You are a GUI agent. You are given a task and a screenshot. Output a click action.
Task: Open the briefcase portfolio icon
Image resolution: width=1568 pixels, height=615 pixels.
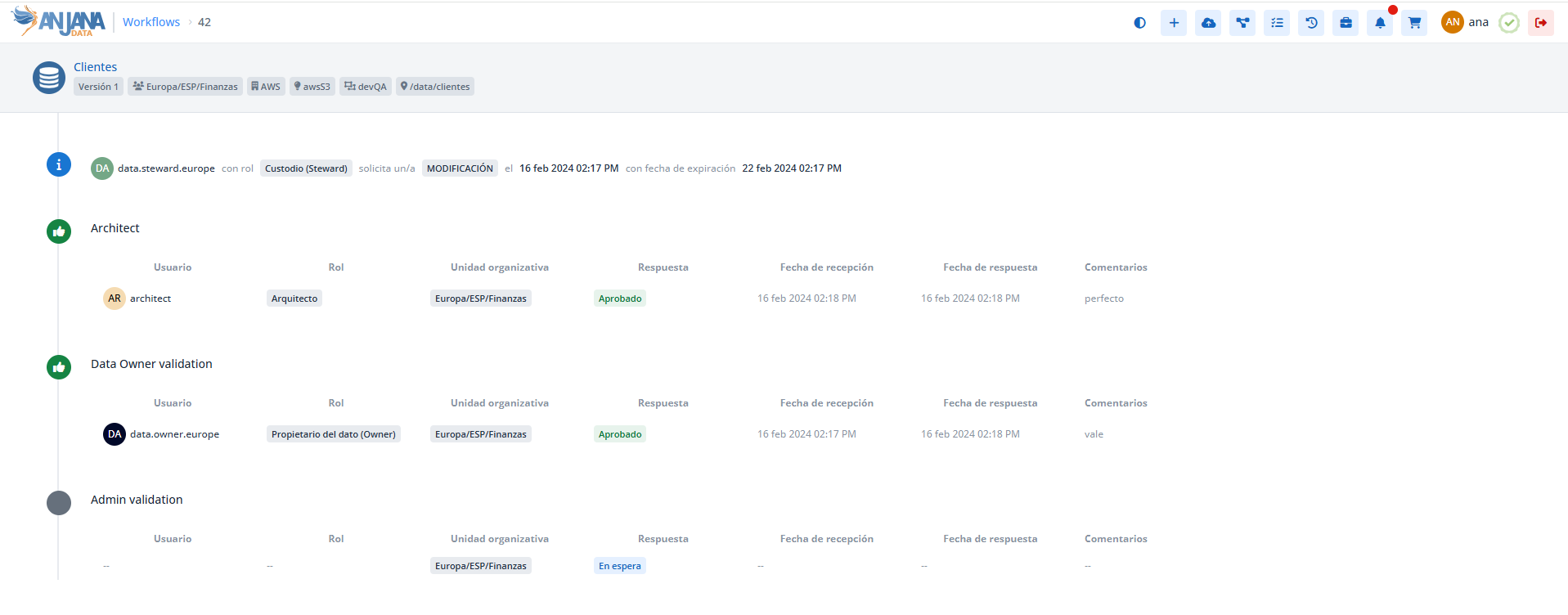(1346, 23)
